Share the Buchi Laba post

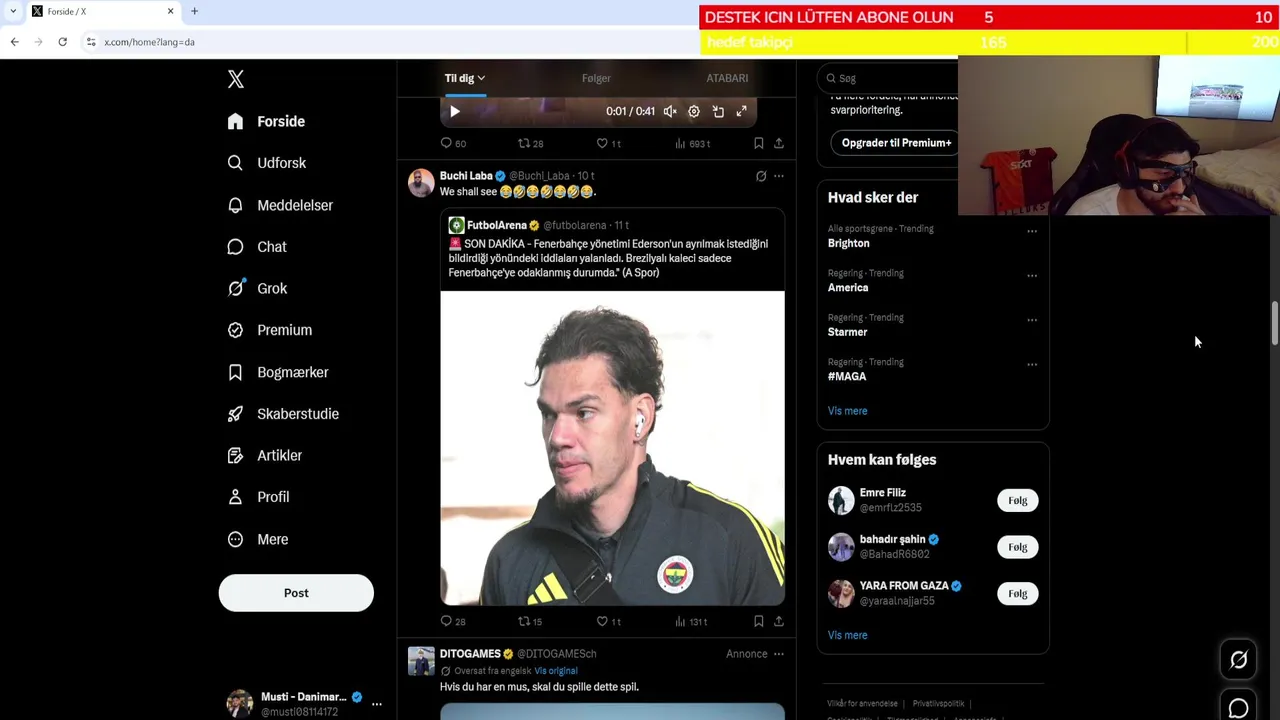pos(779,621)
